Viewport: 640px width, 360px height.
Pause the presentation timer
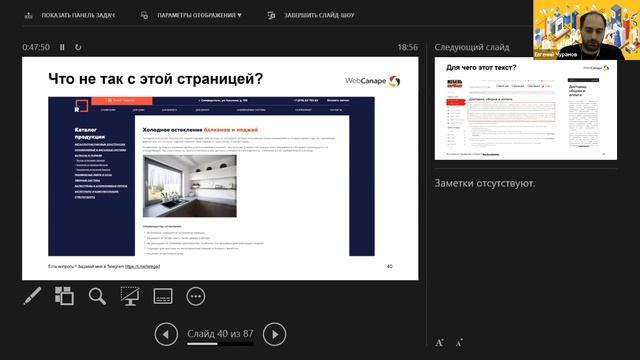coord(62,47)
